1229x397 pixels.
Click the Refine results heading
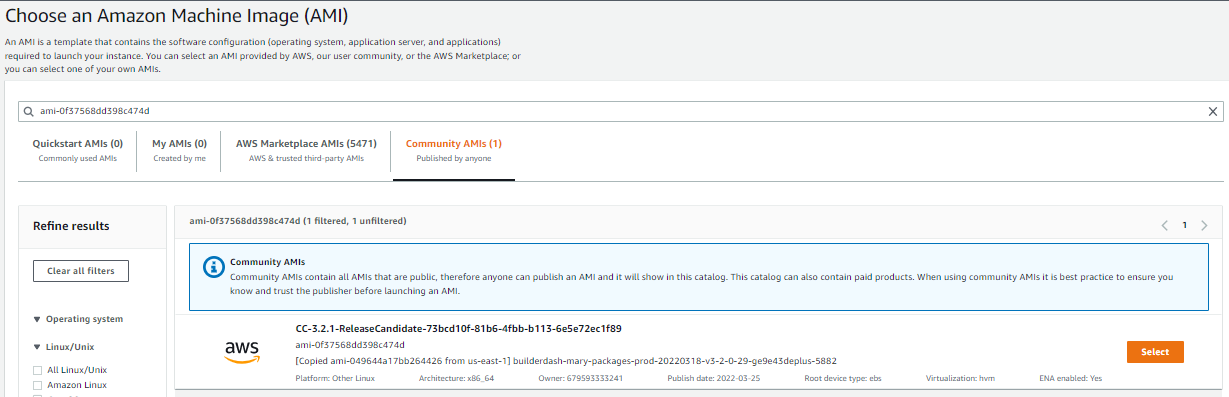click(71, 226)
